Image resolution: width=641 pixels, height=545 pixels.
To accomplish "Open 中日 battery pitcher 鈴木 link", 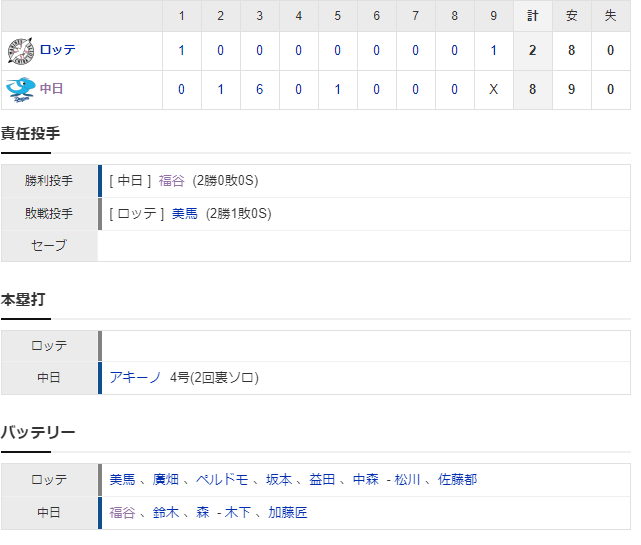I will coord(166,513).
